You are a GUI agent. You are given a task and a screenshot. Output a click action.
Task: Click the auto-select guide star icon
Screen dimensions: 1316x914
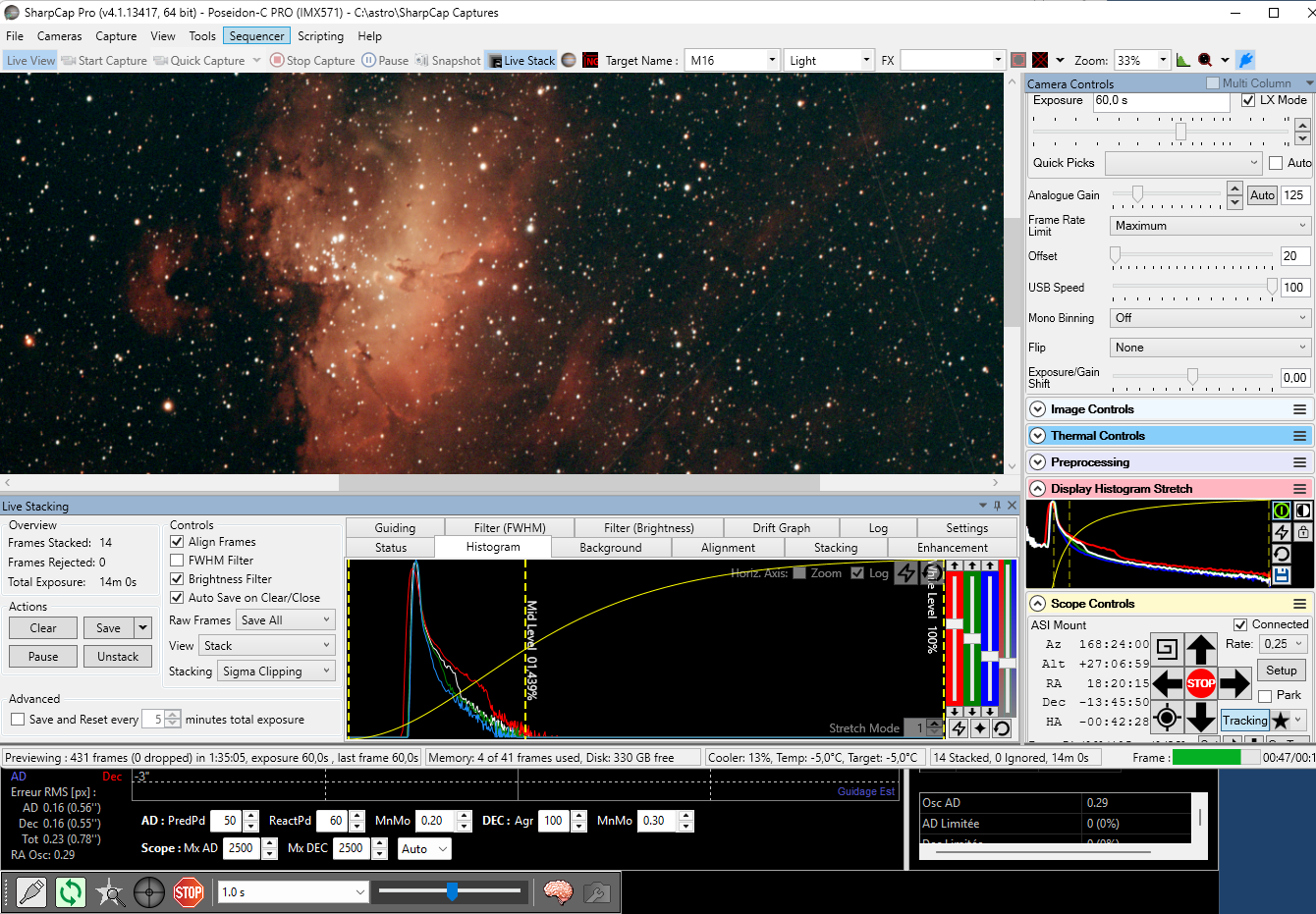click(110, 892)
